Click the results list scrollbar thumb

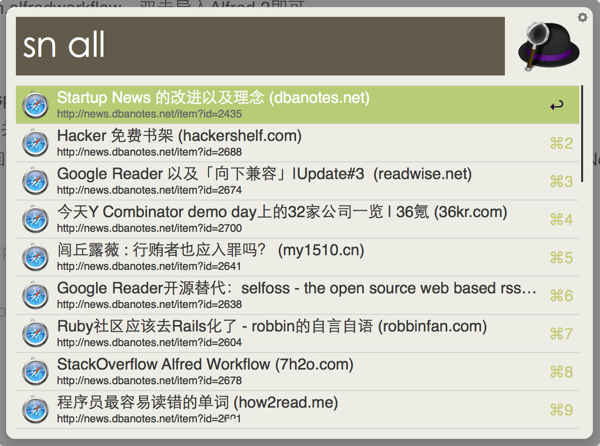point(582,134)
